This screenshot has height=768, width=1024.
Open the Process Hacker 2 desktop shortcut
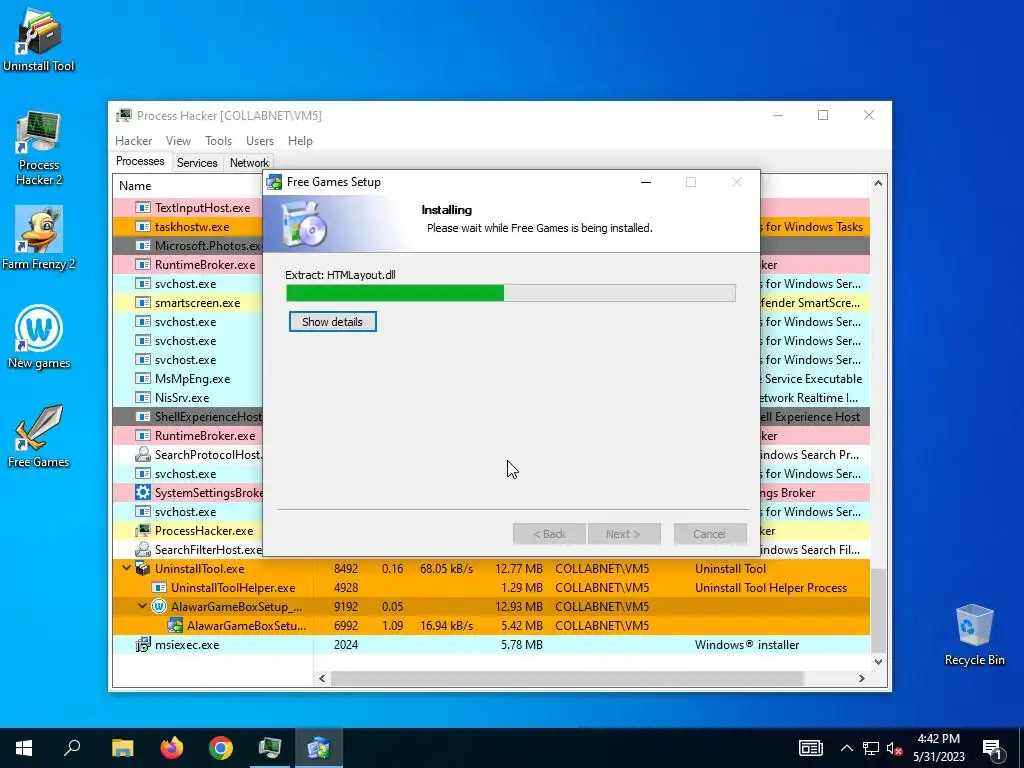pos(39,148)
